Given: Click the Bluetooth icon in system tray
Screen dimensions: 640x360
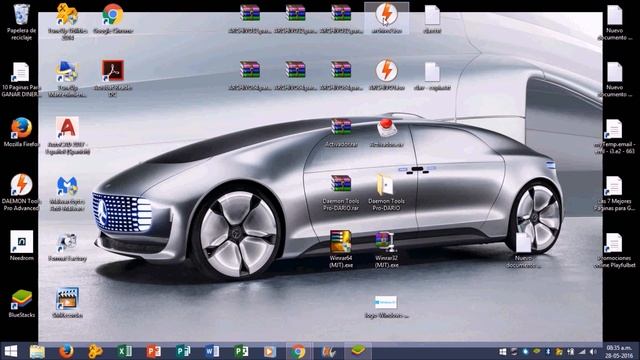Looking at the screenshot, I should pos(548,352).
